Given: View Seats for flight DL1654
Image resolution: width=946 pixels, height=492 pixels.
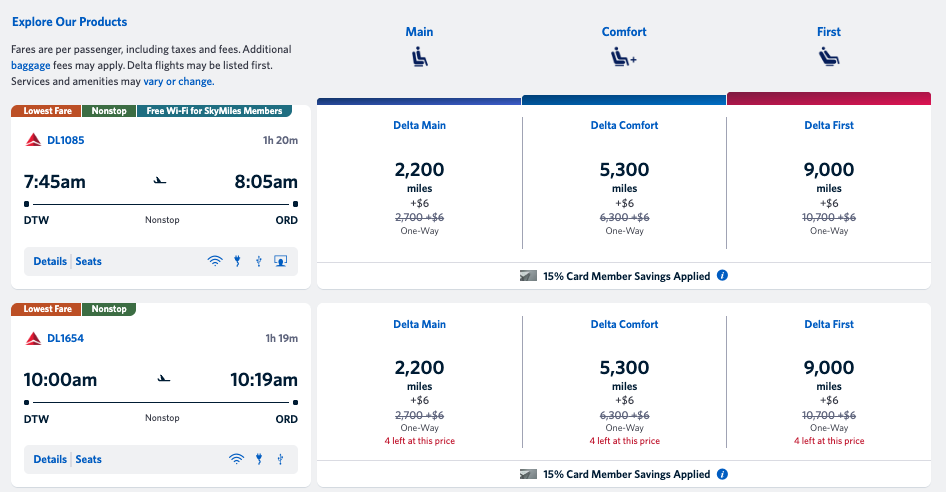Looking at the screenshot, I should 88,459.
